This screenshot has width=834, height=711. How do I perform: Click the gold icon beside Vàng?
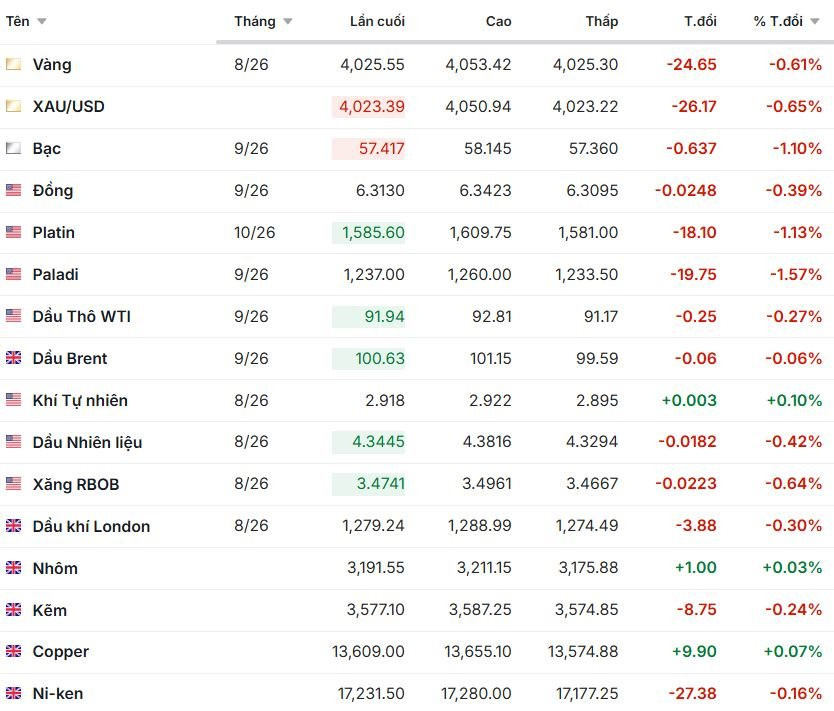(13, 65)
